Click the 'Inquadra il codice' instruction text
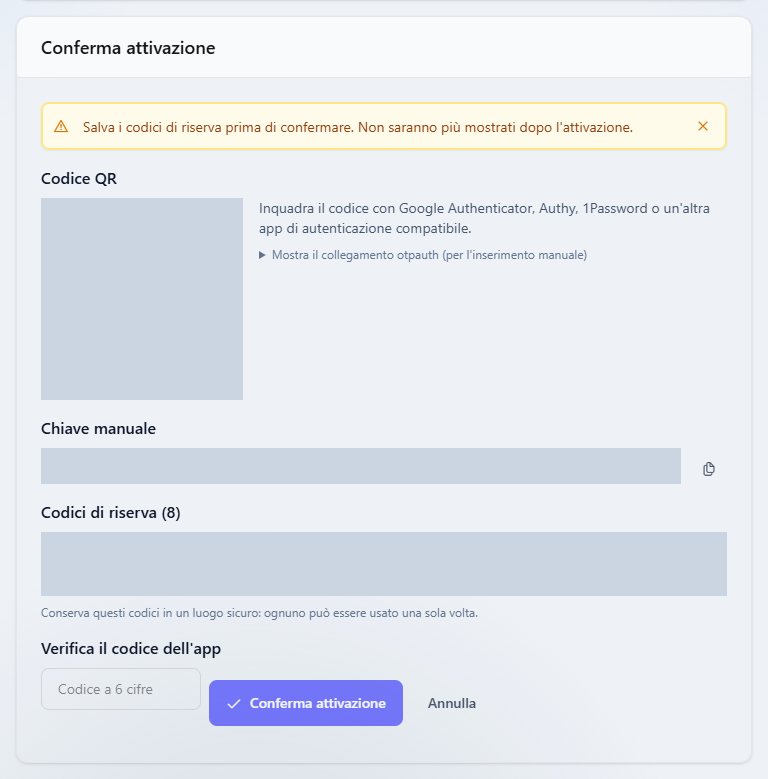 pyautogui.click(x=484, y=218)
